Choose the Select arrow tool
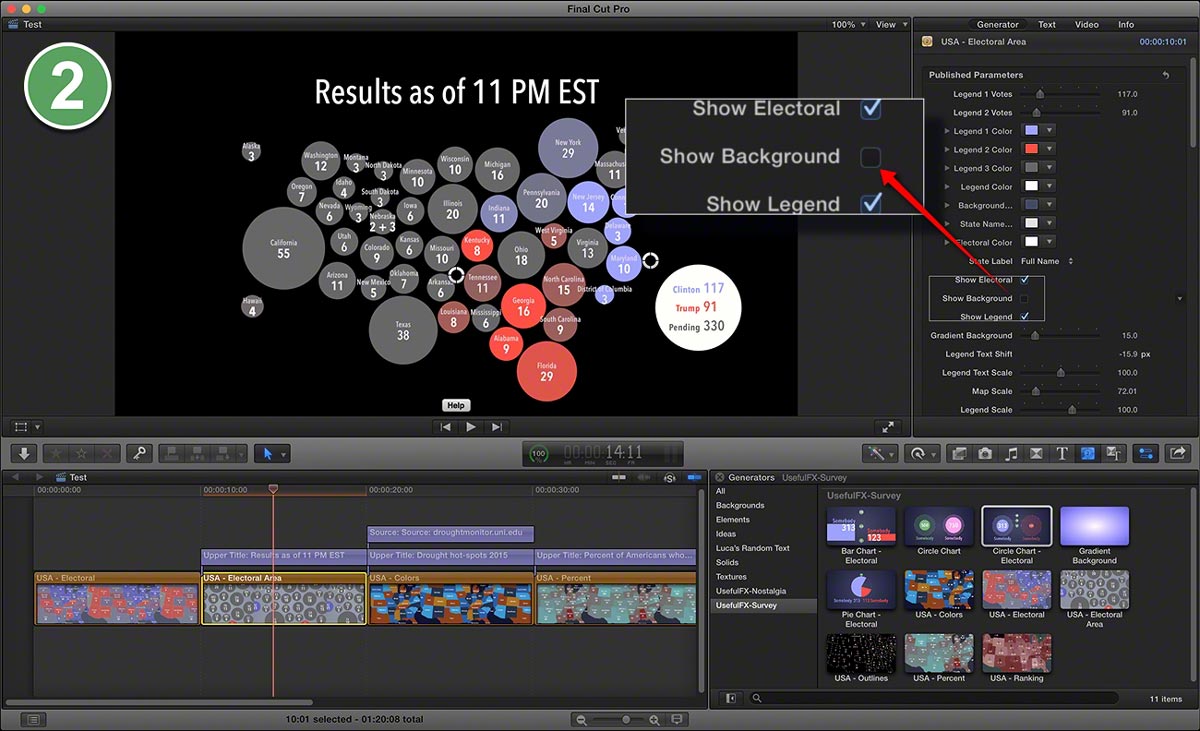 [267, 454]
